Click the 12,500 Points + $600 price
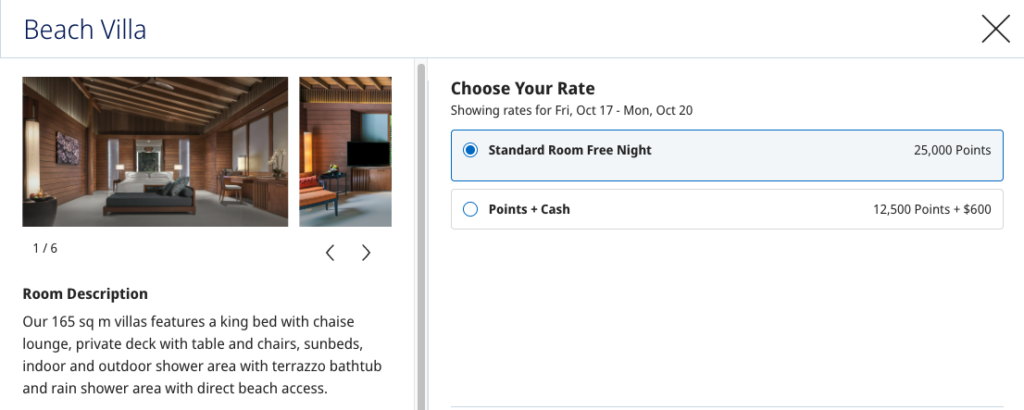Screen dimensions: 1024x410 tap(932, 210)
